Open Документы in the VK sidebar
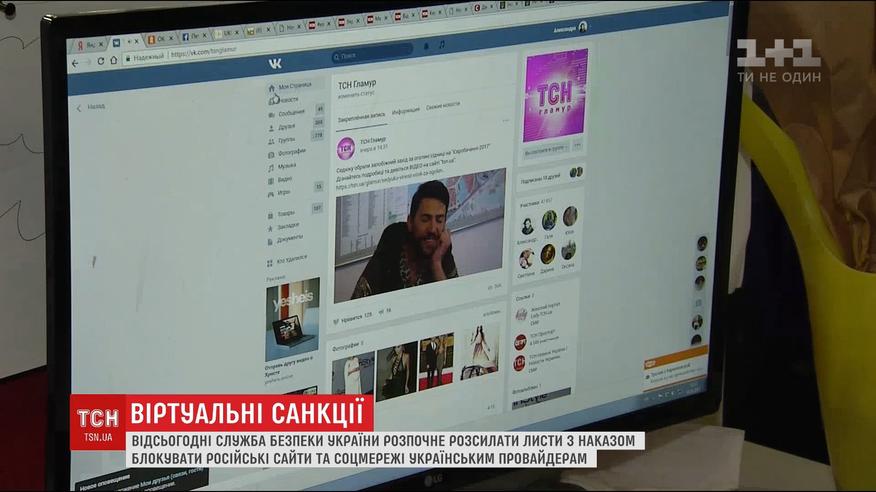This screenshot has height=492, width=876. [x=289, y=239]
